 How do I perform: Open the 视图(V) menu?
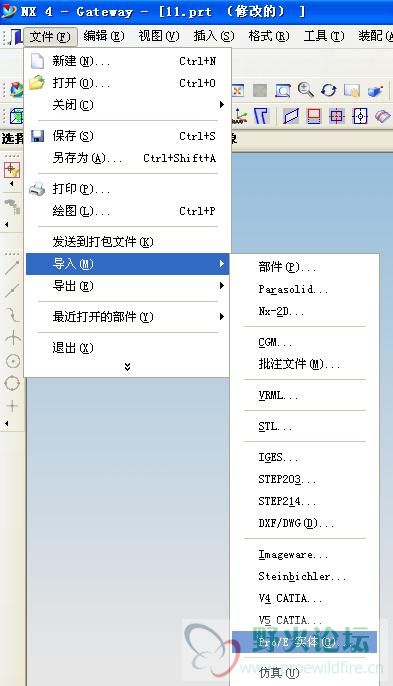coord(159,36)
